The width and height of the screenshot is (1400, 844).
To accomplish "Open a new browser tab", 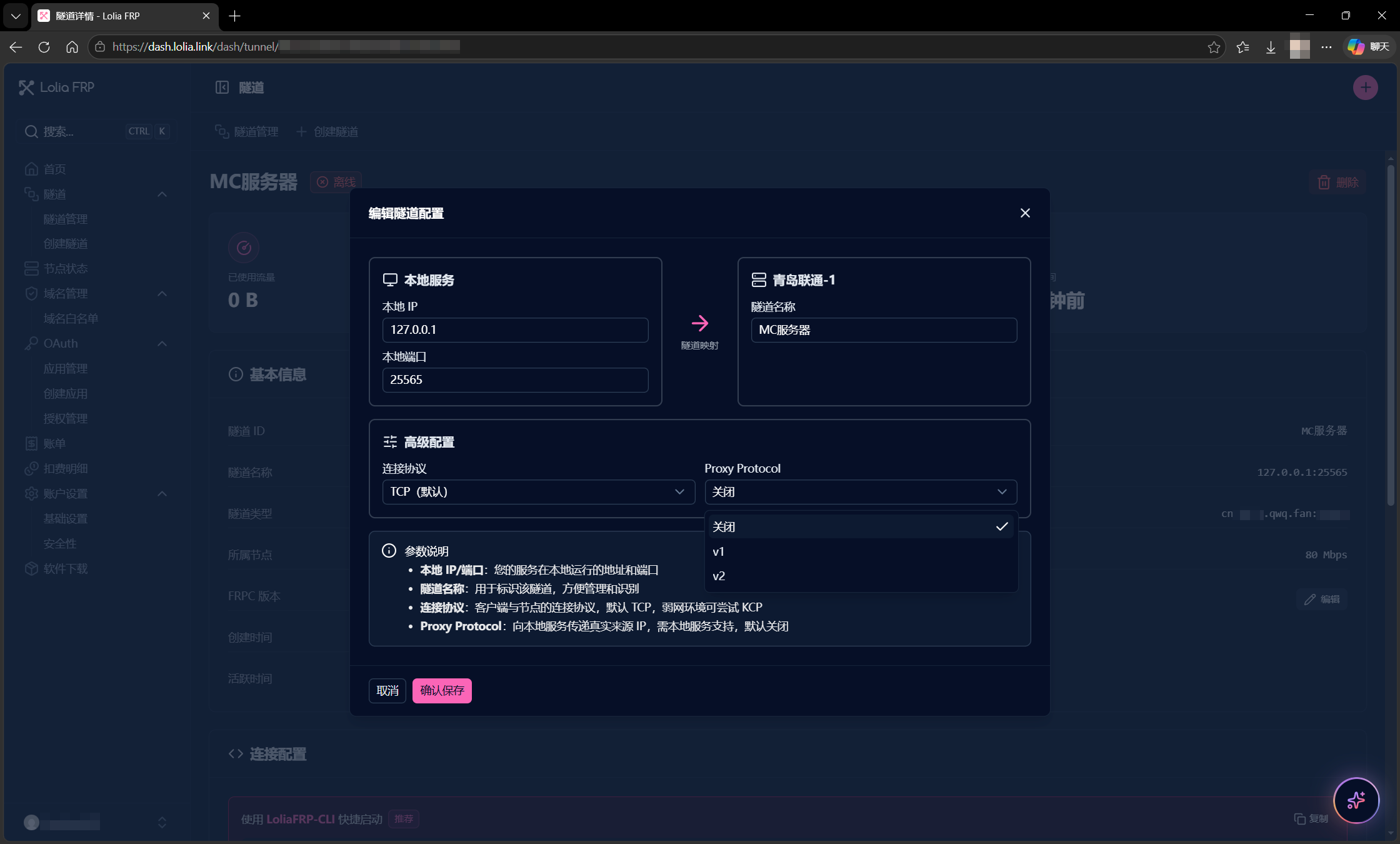I will coord(234,16).
